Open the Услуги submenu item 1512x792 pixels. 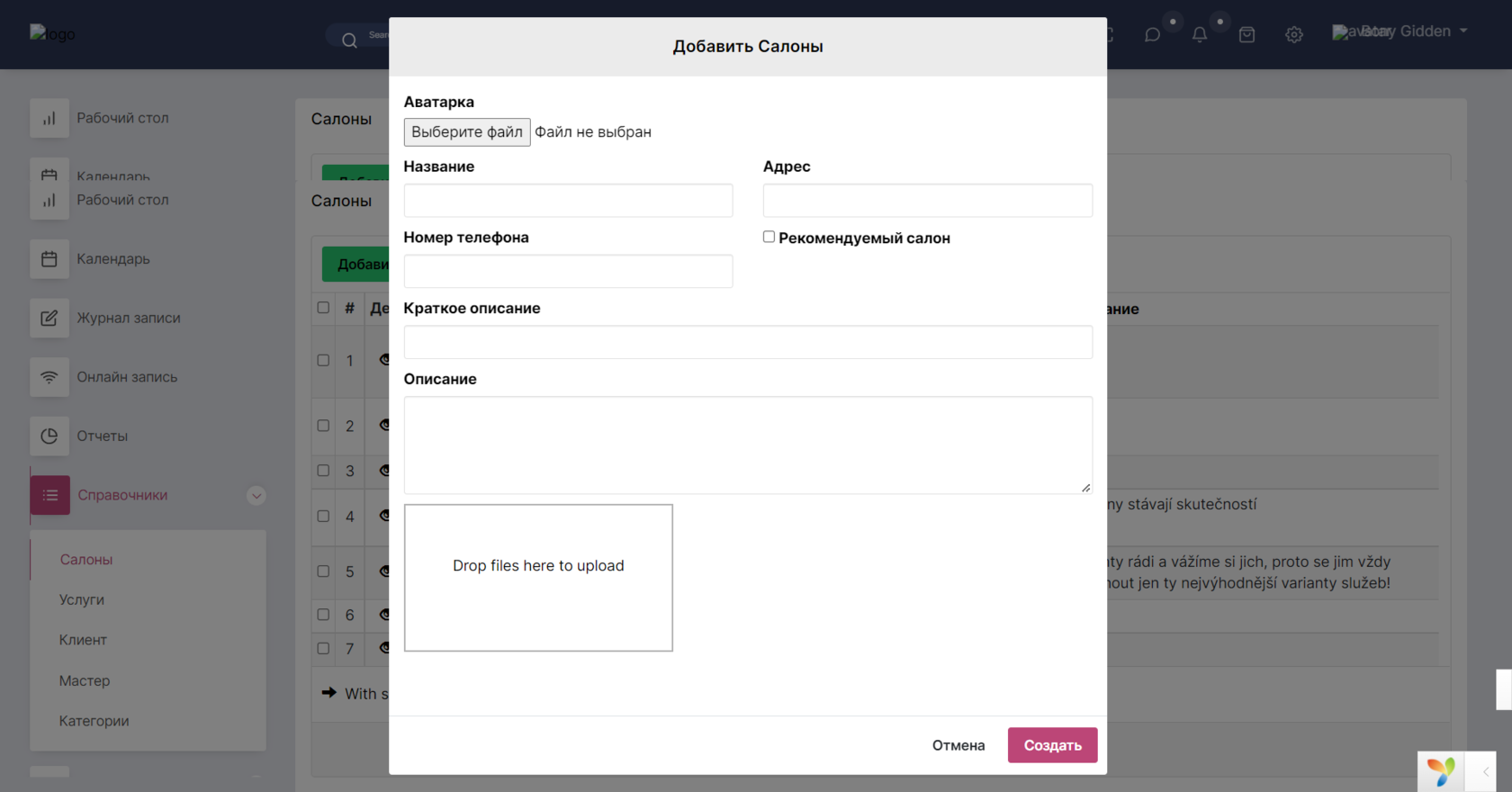(x=82, y=599)
